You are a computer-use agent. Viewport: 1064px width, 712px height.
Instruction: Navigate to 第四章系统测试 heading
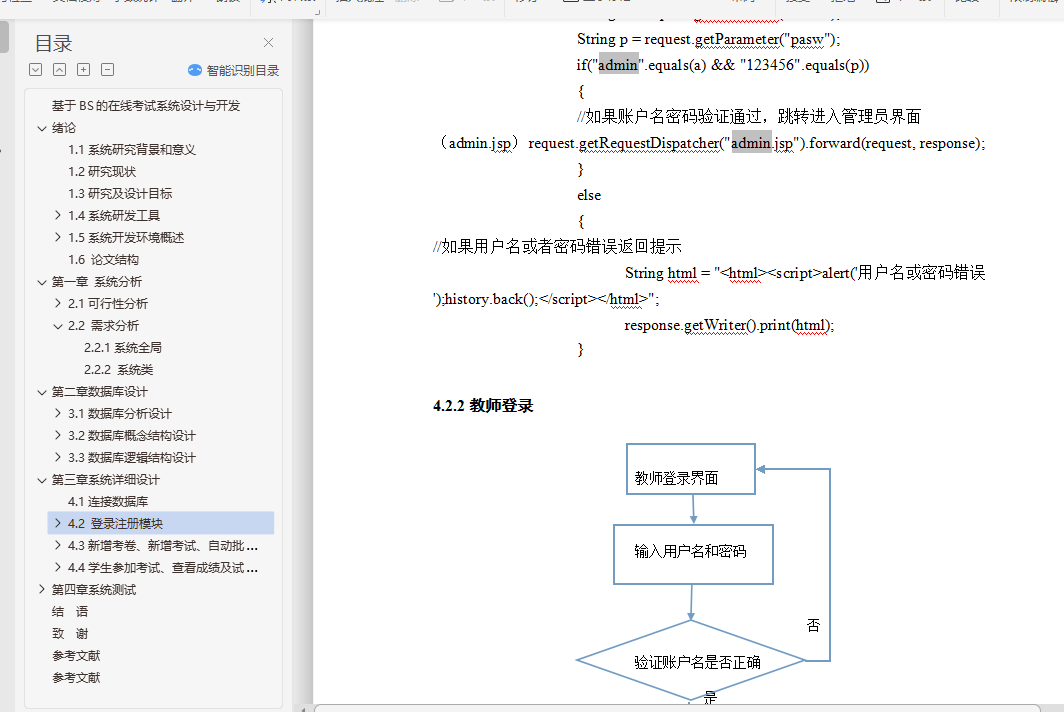[94, 589]
